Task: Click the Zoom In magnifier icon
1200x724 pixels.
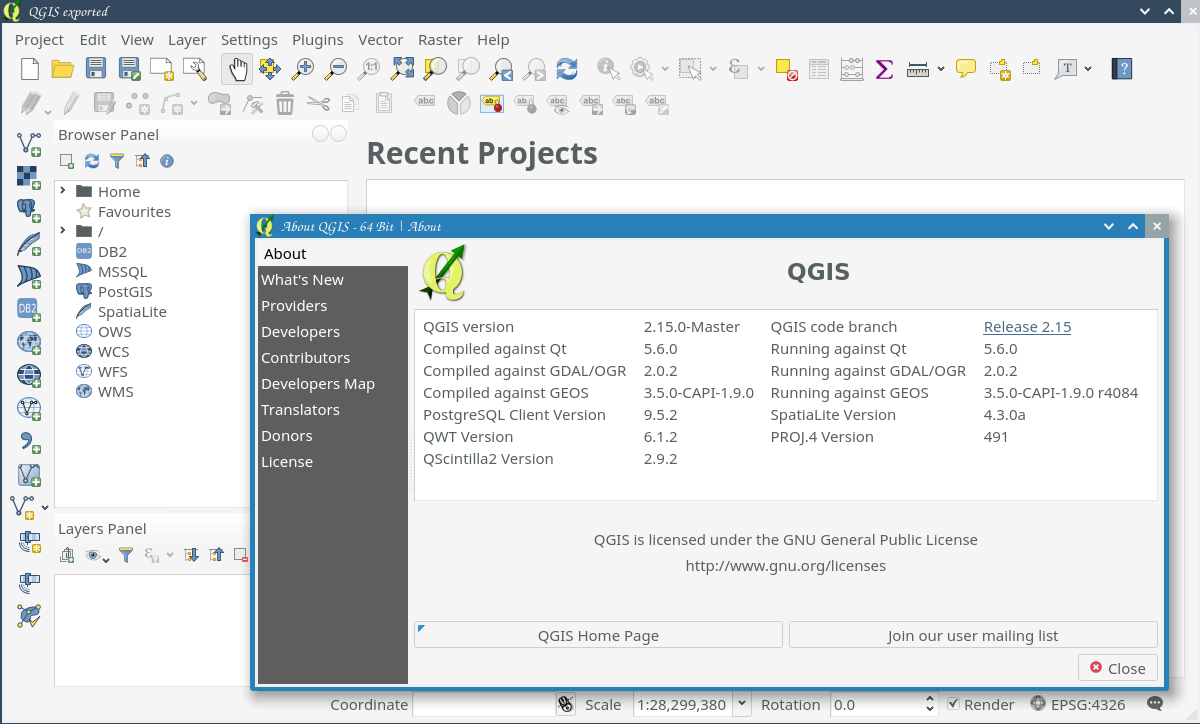Action: (x=302, y=69)
